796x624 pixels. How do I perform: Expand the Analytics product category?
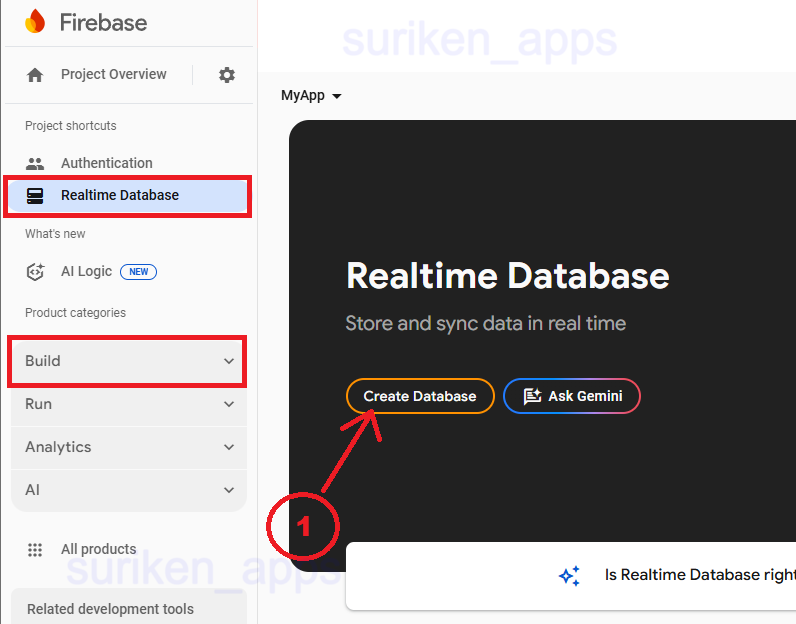click(x=128, y=447)
